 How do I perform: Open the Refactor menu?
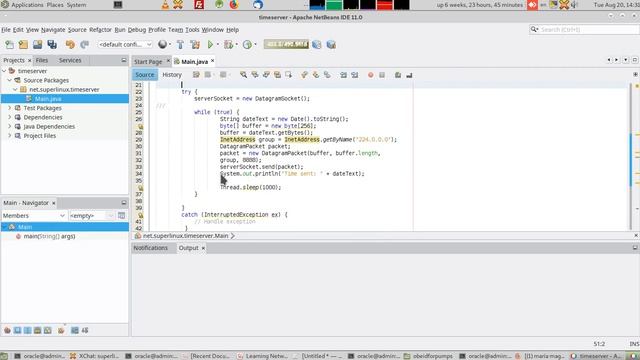pyautogui.click(x=100, y=30)
